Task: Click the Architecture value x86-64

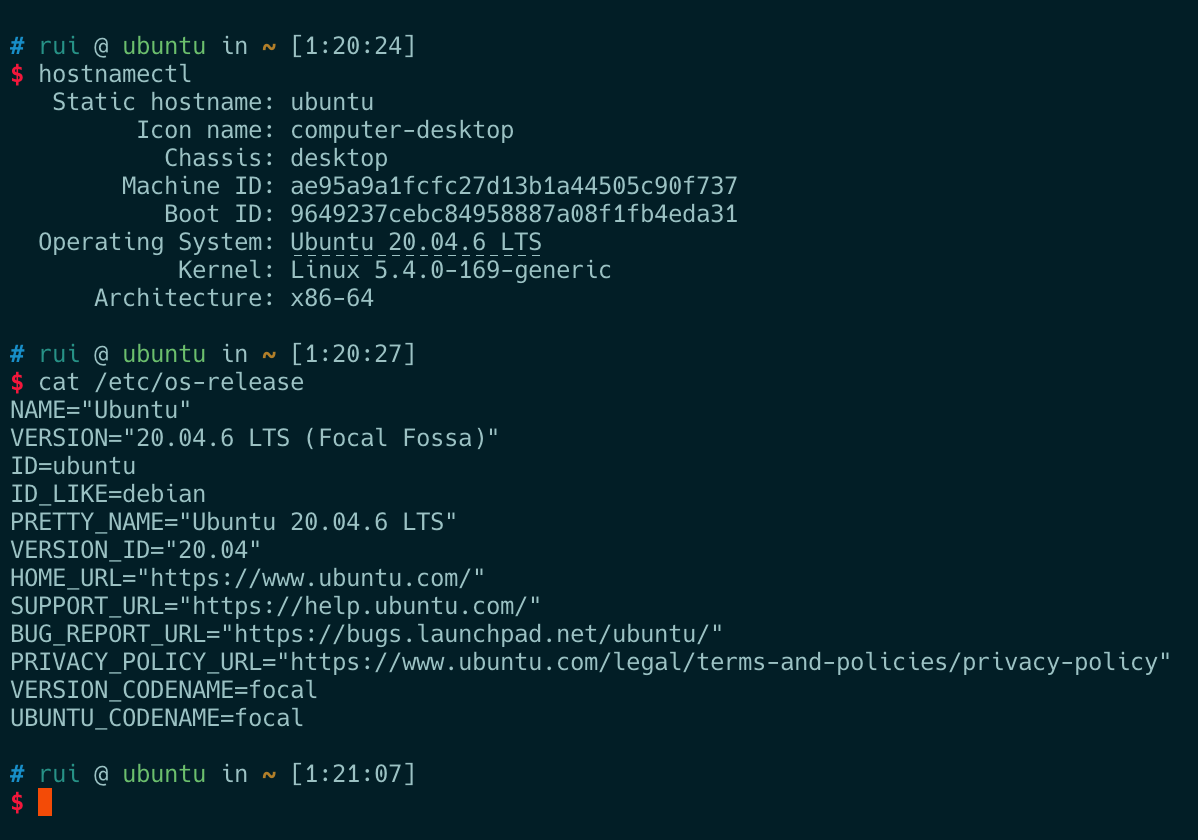Action: (332, 298)
